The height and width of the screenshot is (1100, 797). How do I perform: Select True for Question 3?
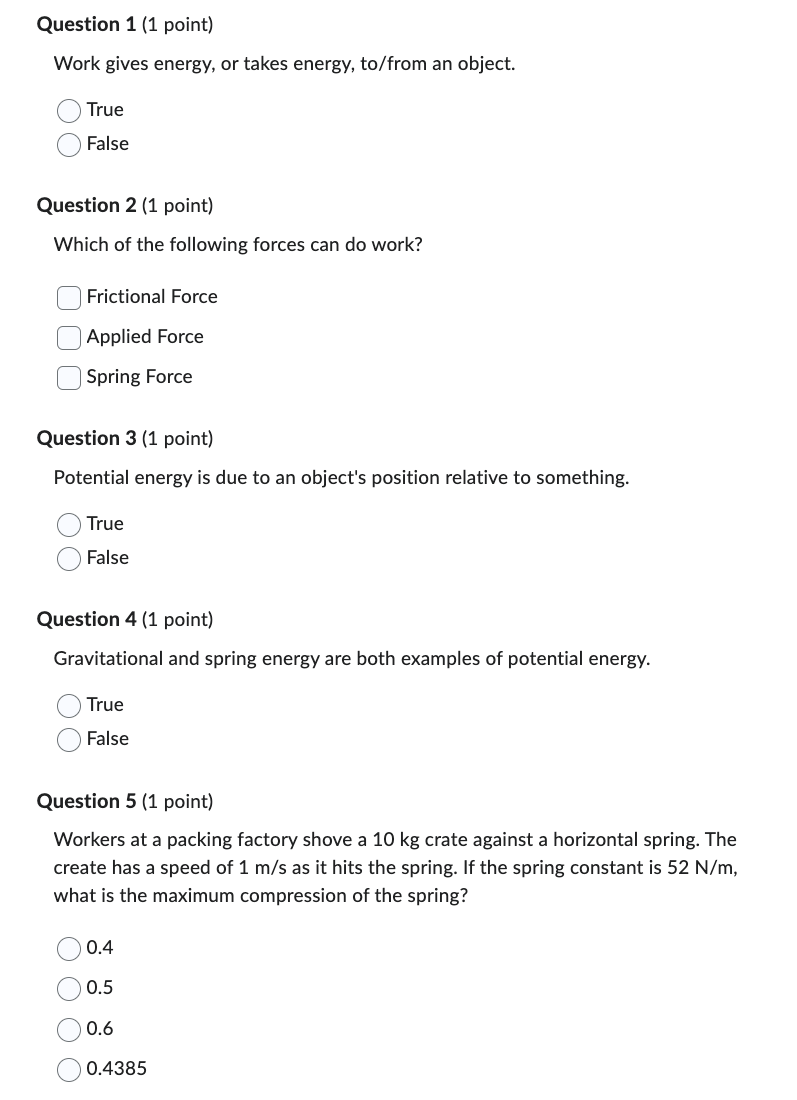(x=68, y=524)
